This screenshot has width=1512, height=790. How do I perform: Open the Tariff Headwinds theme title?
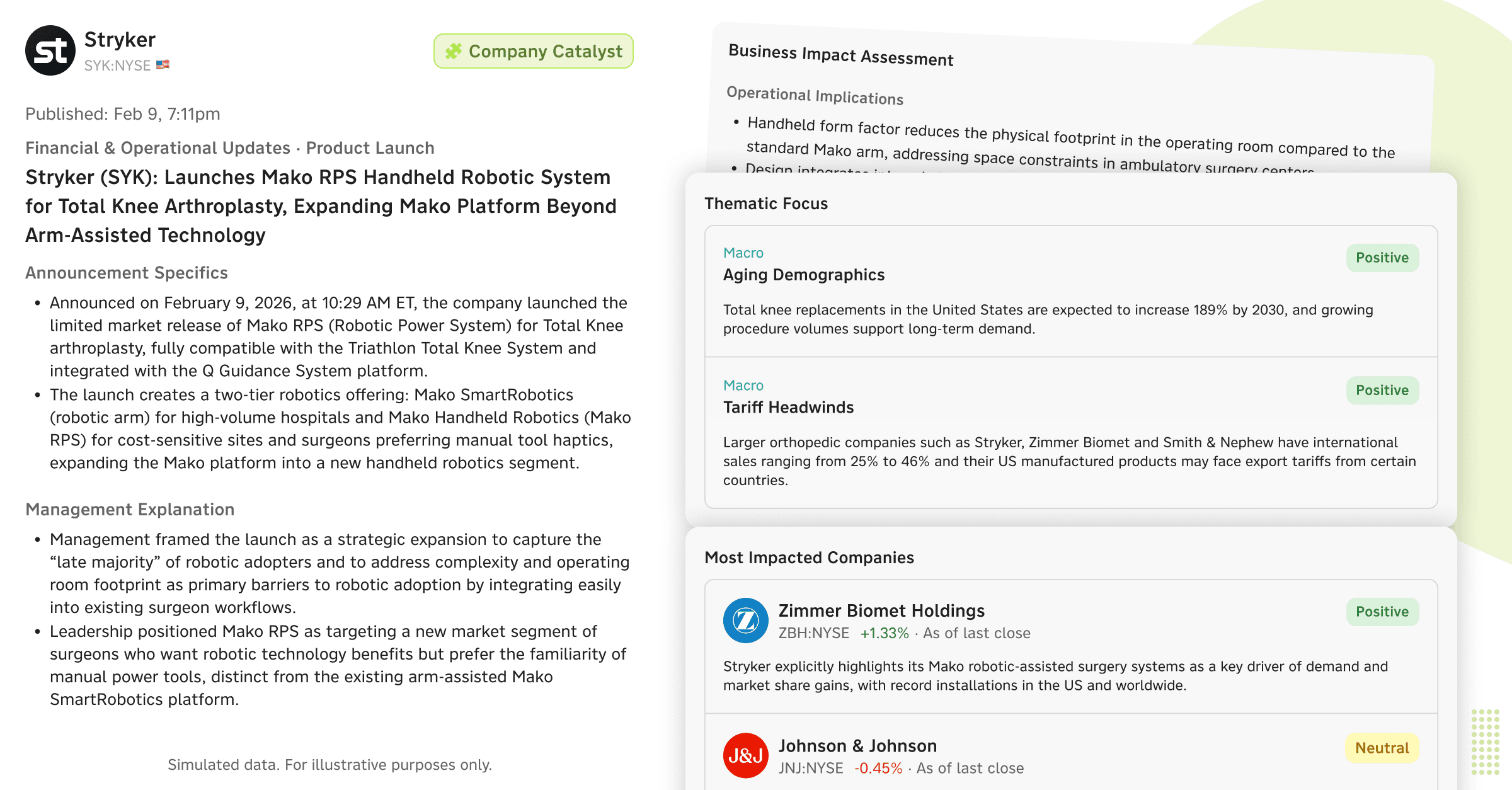pyautogui.click(x=788, y=407)
